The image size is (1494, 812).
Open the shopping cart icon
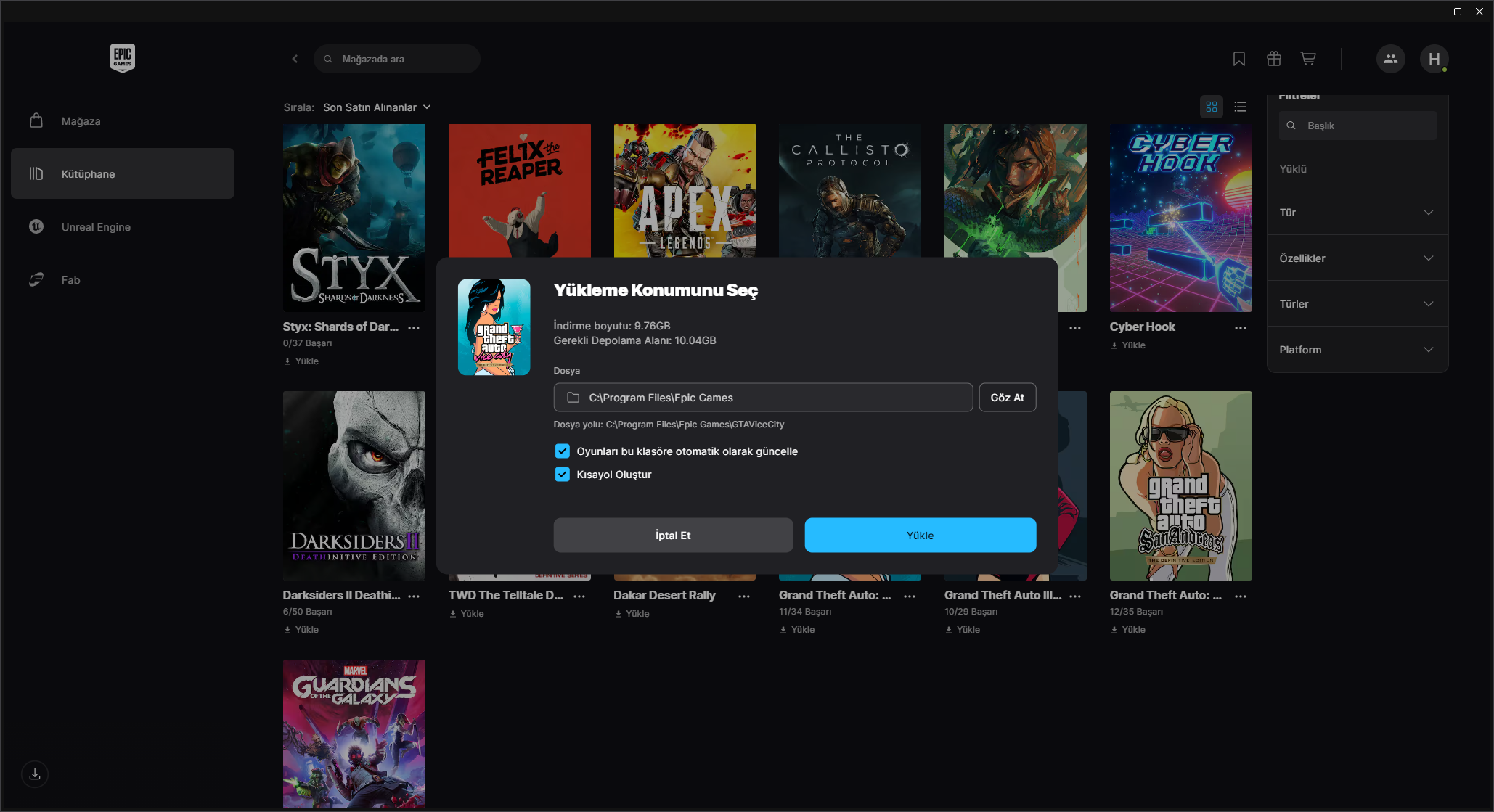[1308, 59]
